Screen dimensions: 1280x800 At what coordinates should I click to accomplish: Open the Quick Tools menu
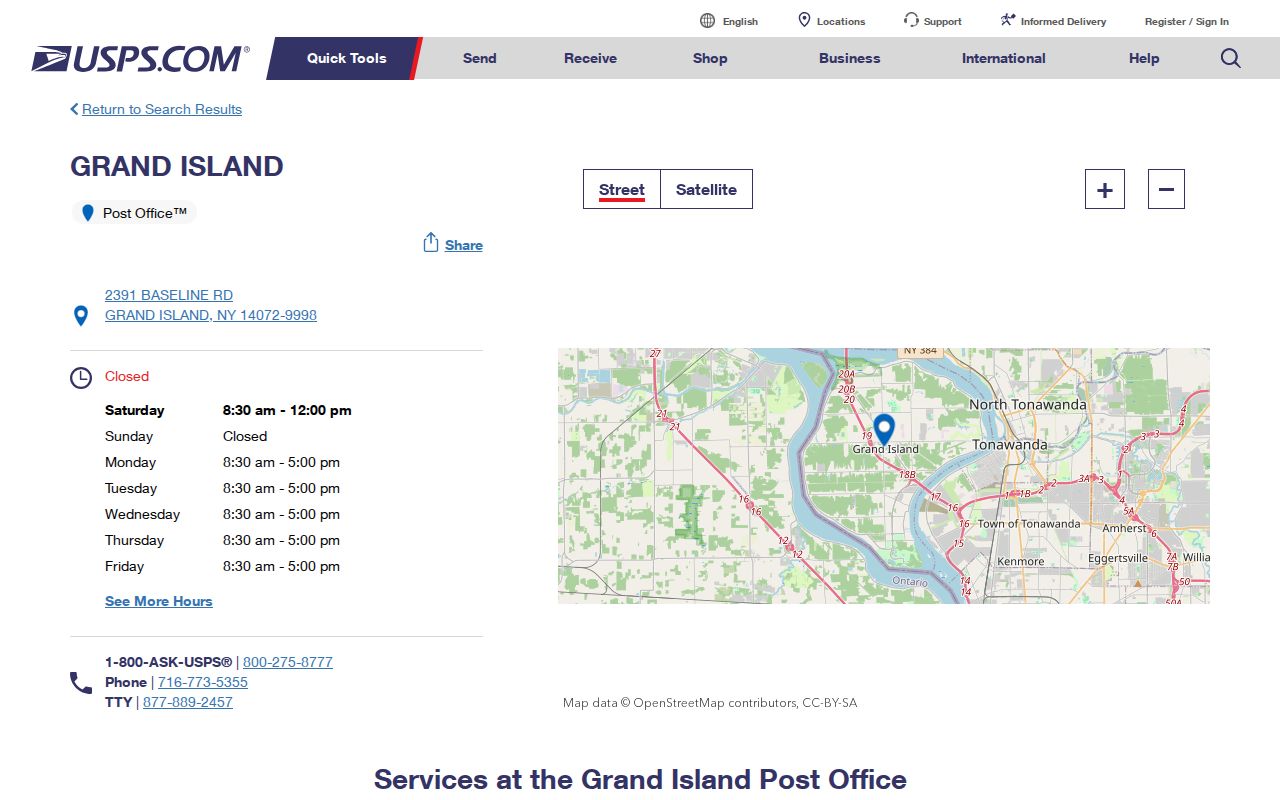346,58
